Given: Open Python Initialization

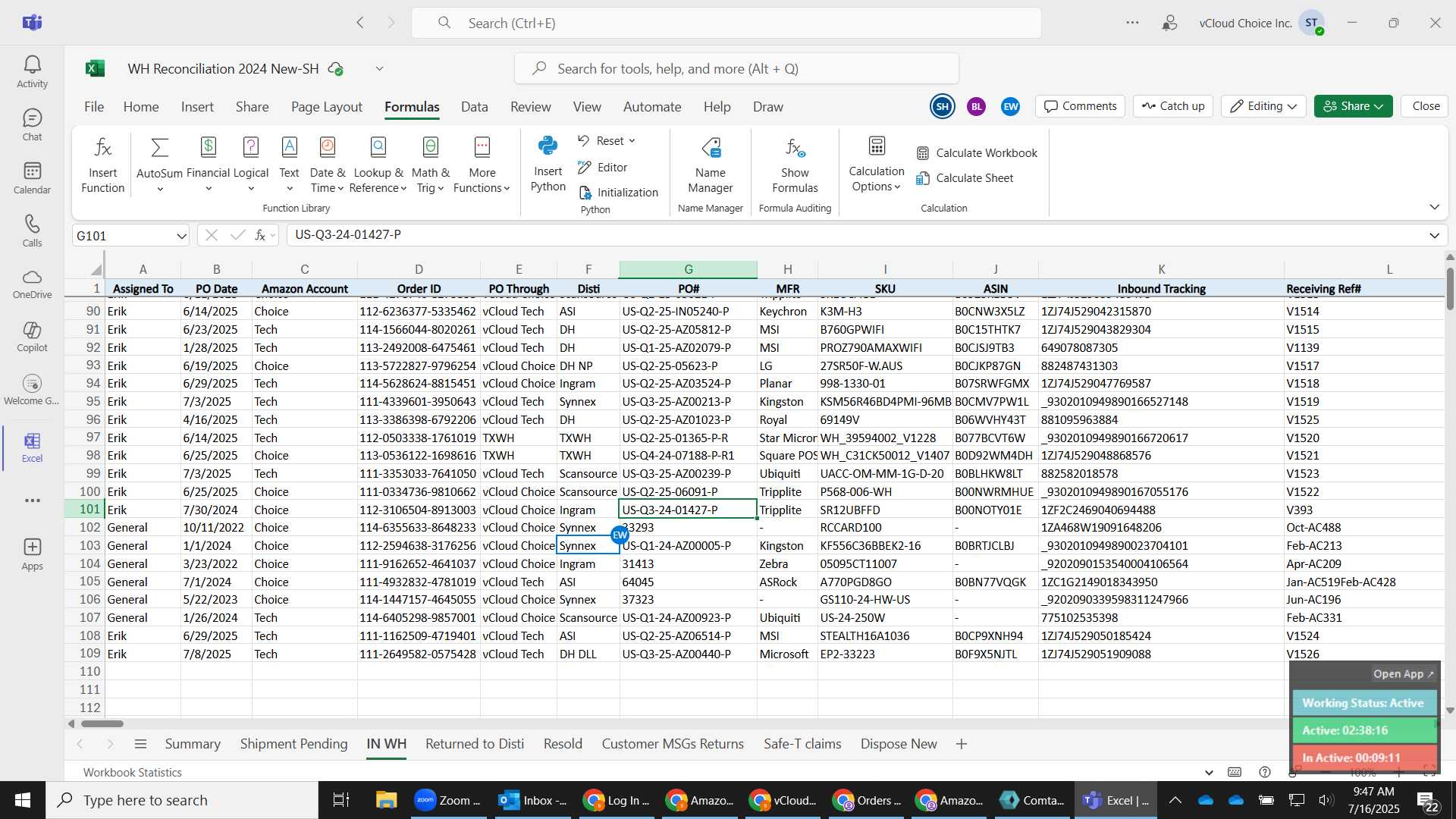Looking at the screenshot, I should point(619,193).
